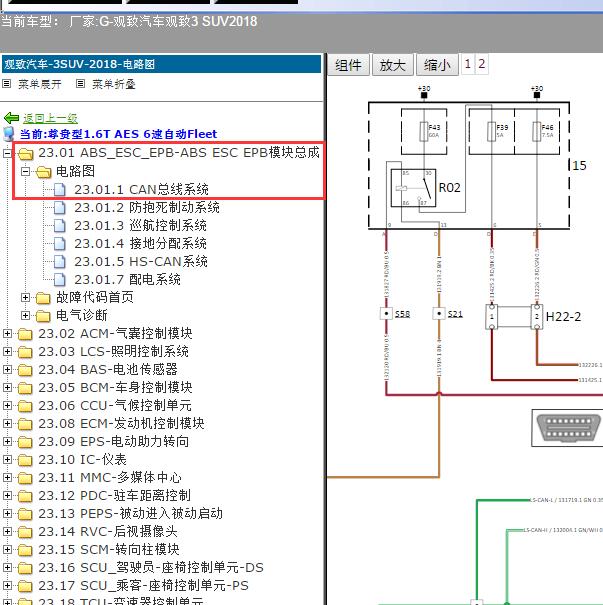Click 菜单折叠 to collapse all menus
The image size is (603, 605).
tap(113, 84)
